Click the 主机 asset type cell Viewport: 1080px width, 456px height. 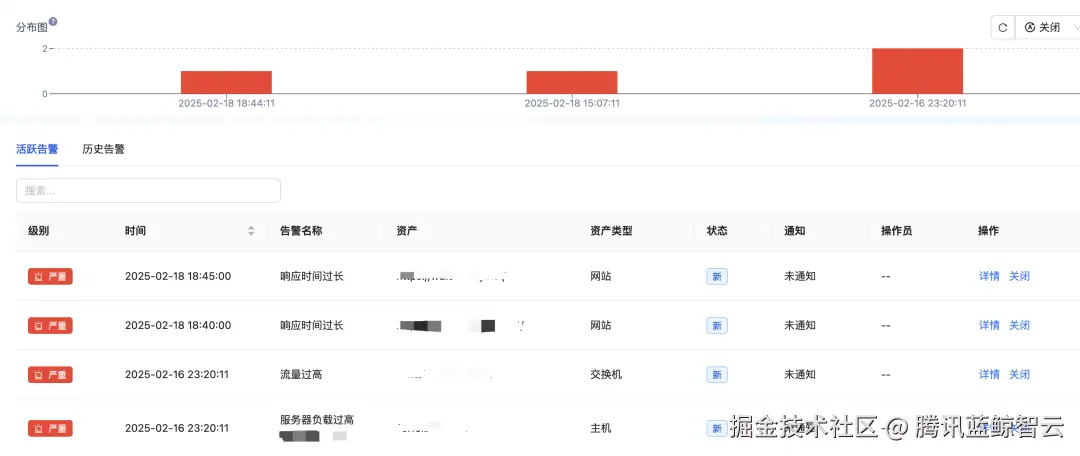point(601,428)
